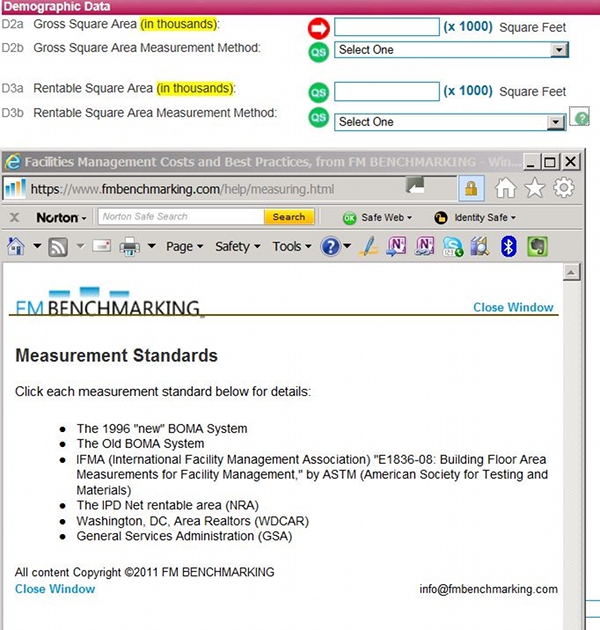
Task: Expand the Help dropdown arrow
Action: pos(347,245)
